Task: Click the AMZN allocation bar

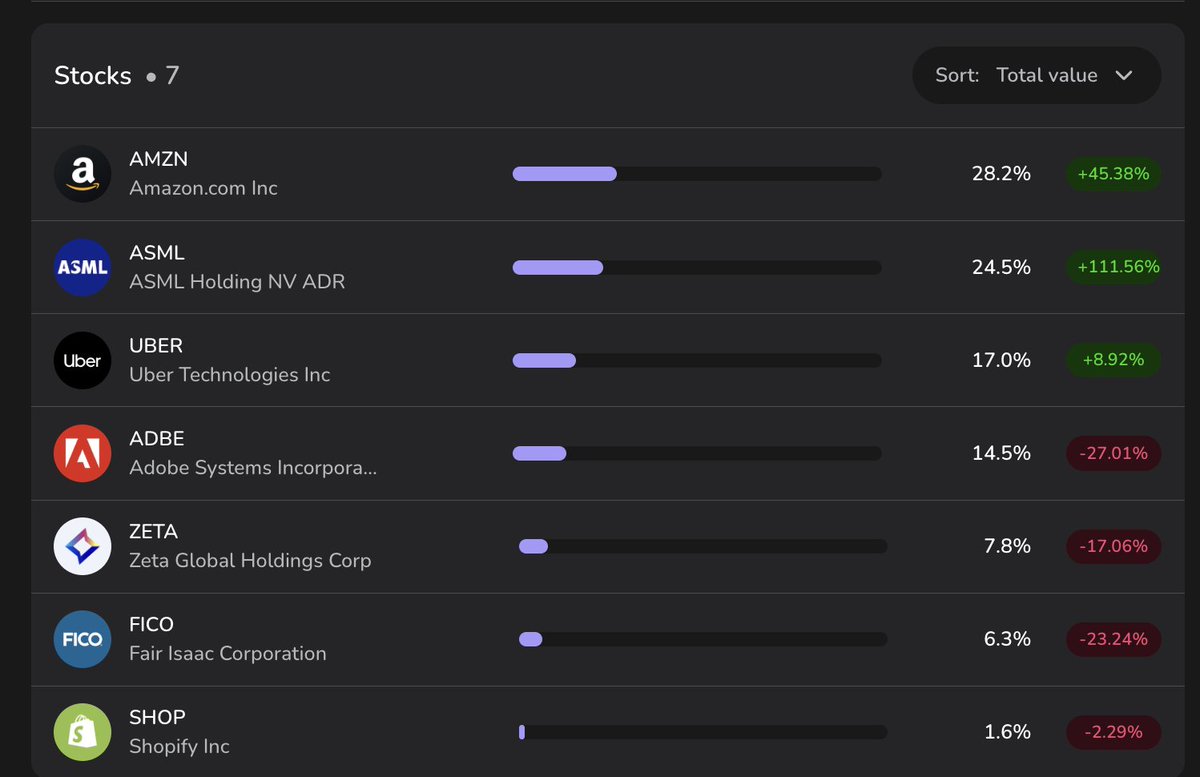Action: tap(697, 174)
